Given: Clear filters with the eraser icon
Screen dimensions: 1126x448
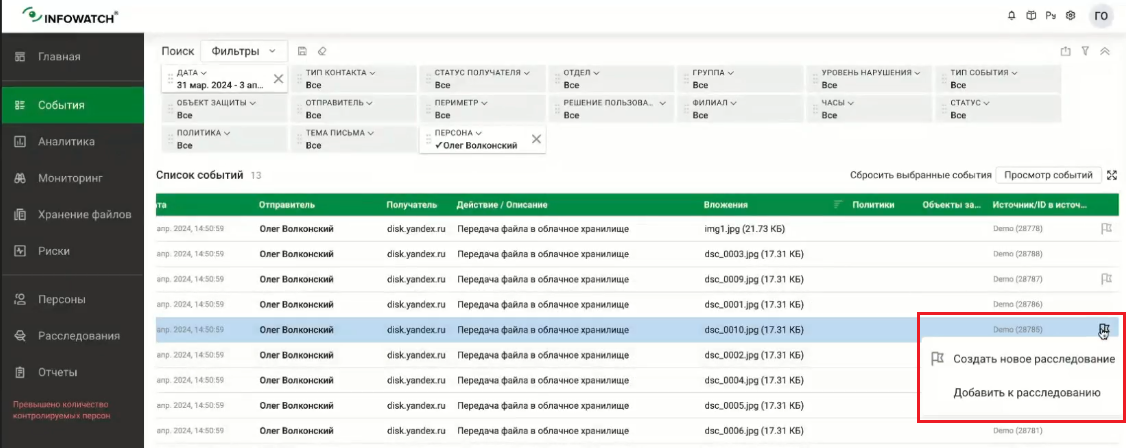Looking at the screenshot, I should click(x=321, y=51).
